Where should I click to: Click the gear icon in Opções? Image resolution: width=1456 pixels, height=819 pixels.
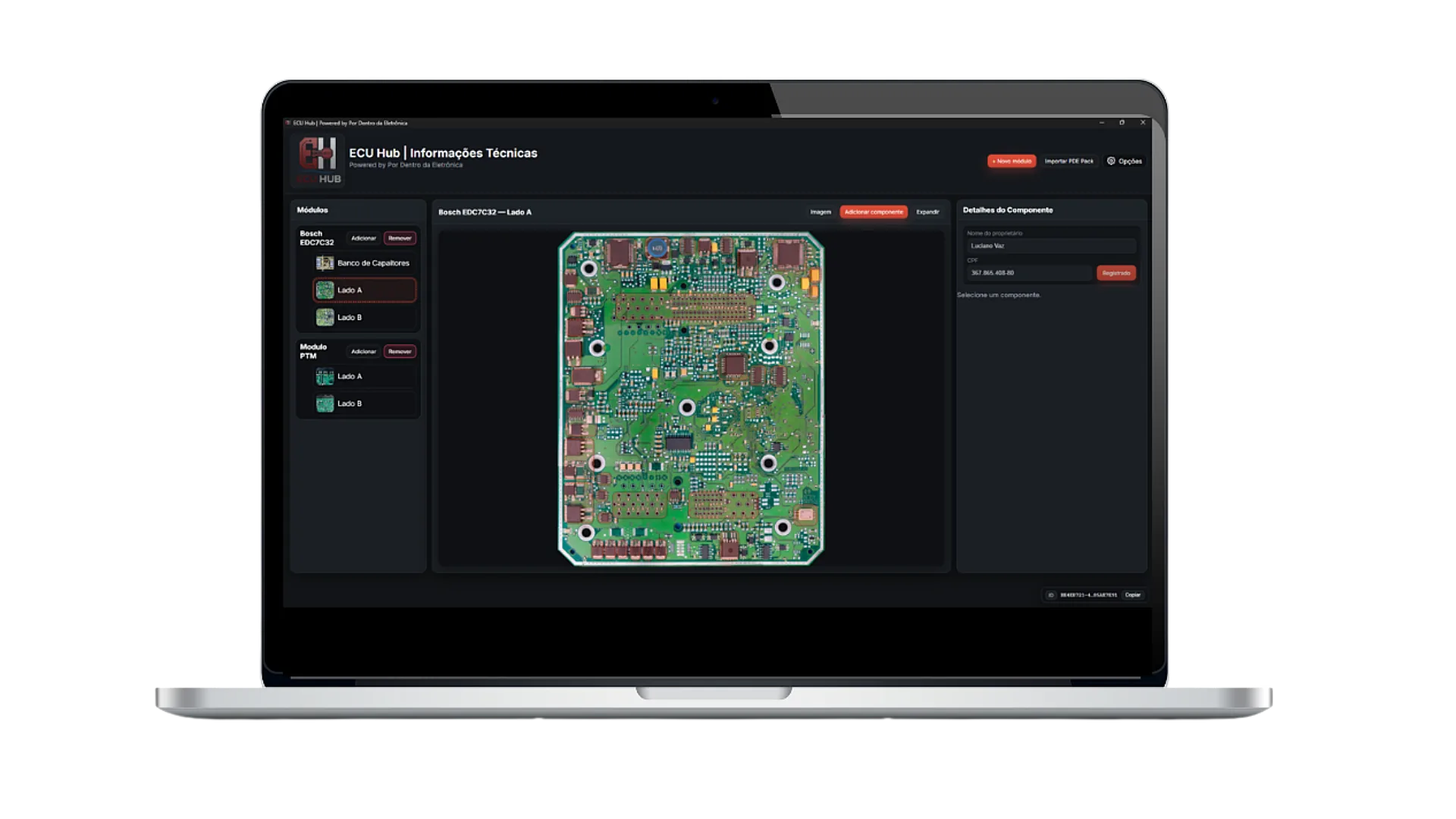coord(1111,161)
